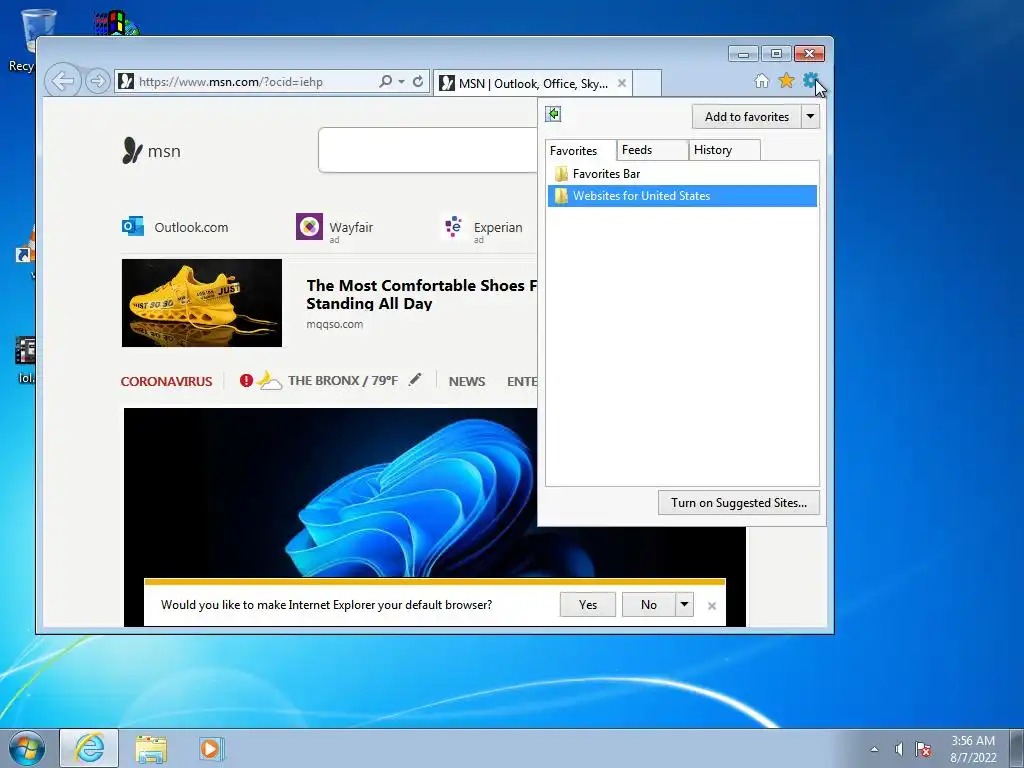Viewport: 1024px width, 768px height.
Task: Click the volume speaker tray icon
Action: click(x=899, y=749)
